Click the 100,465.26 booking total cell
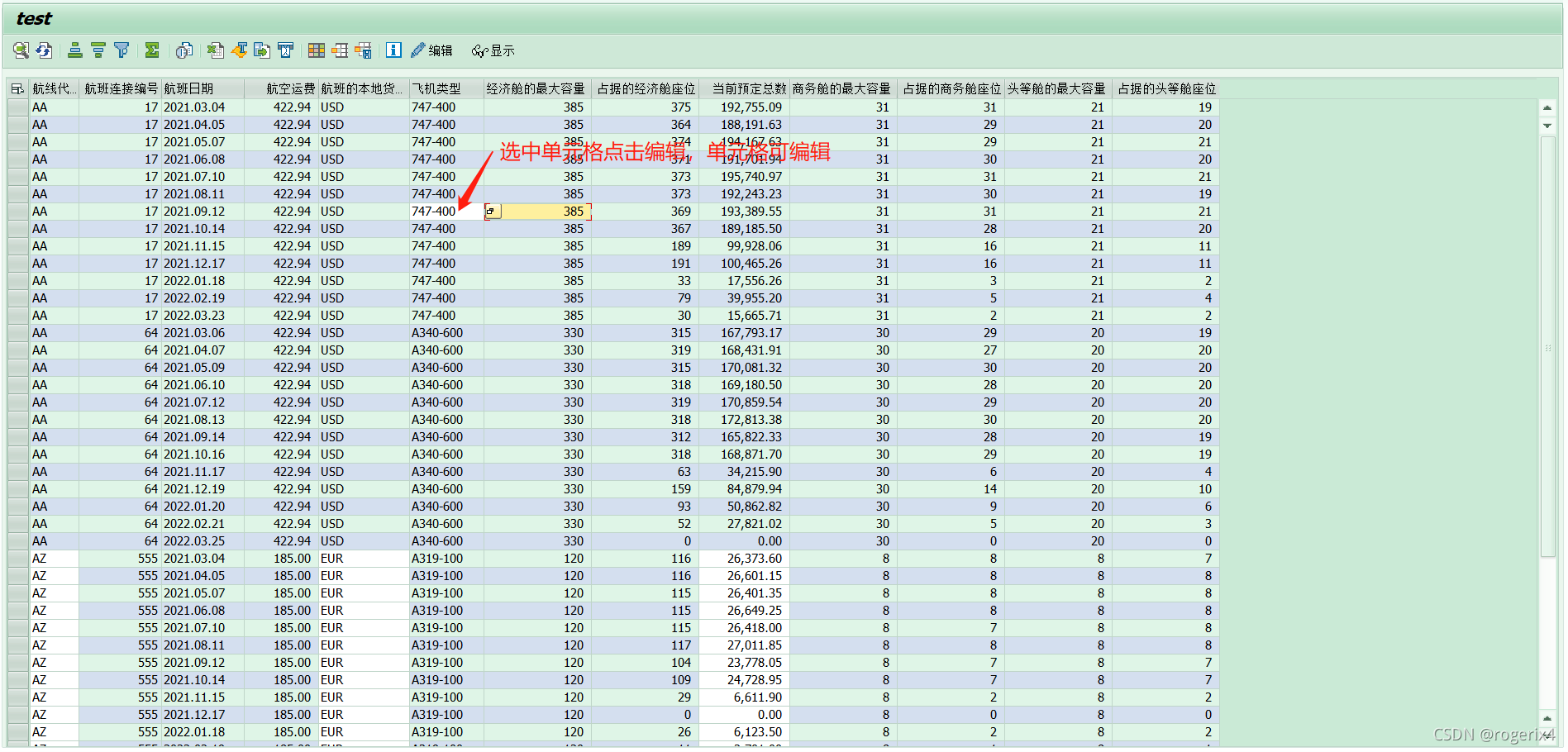This screenshot has width=1568, height=752. pos(744,264)
